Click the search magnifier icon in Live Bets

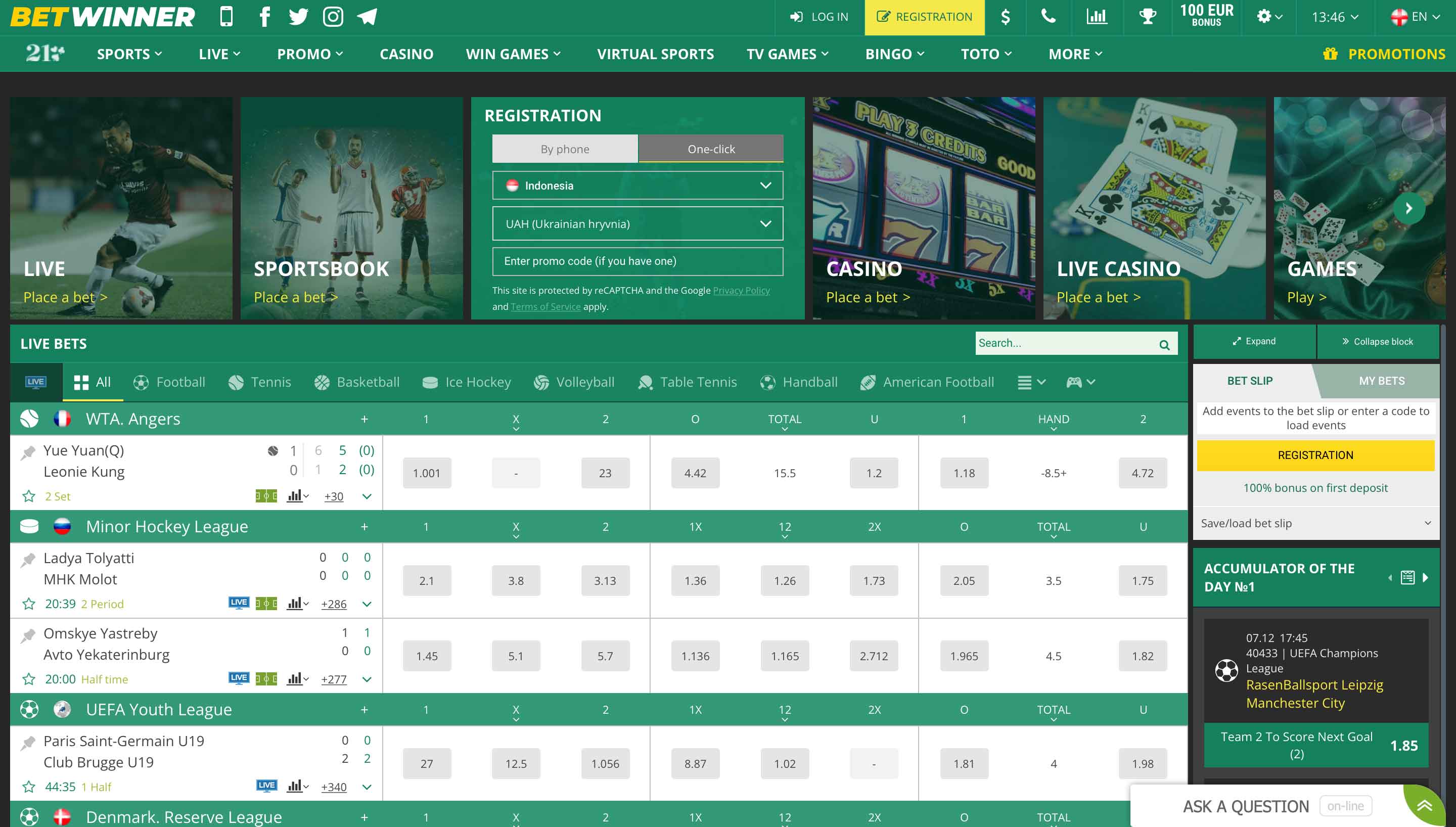click(x=1164, y=344)
